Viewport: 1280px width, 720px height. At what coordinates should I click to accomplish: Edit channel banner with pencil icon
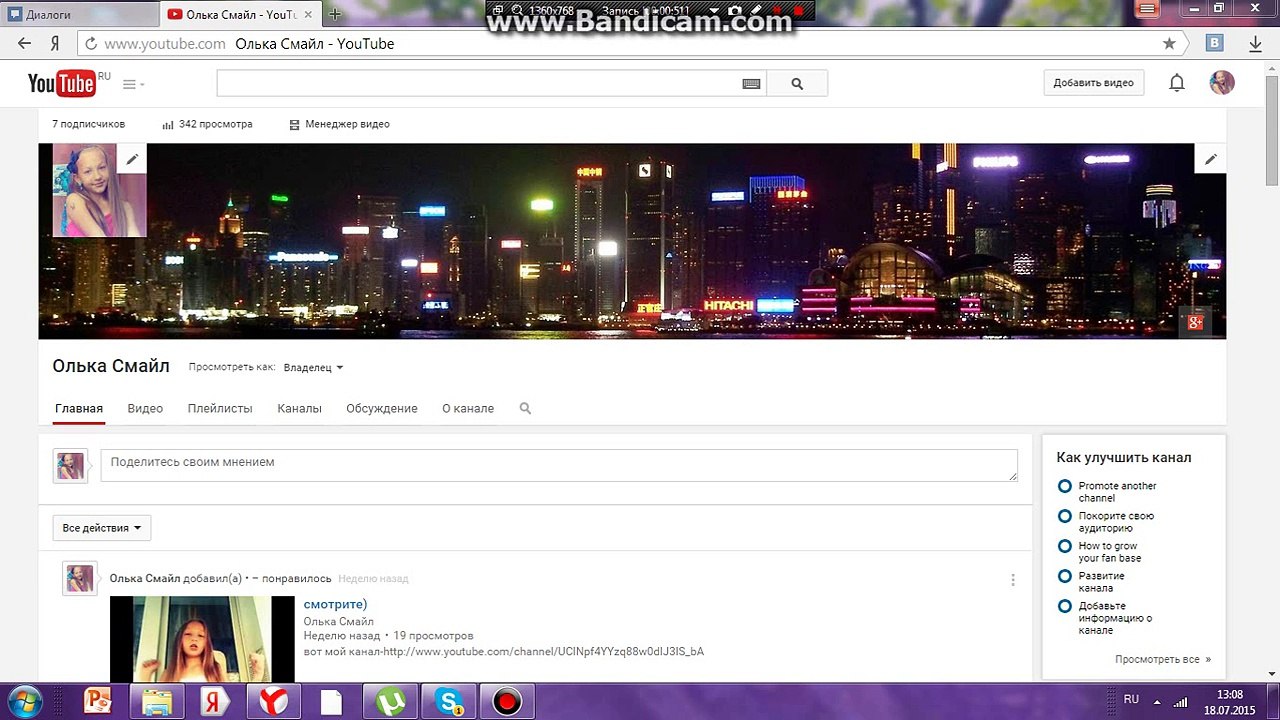pos(1210,158)
